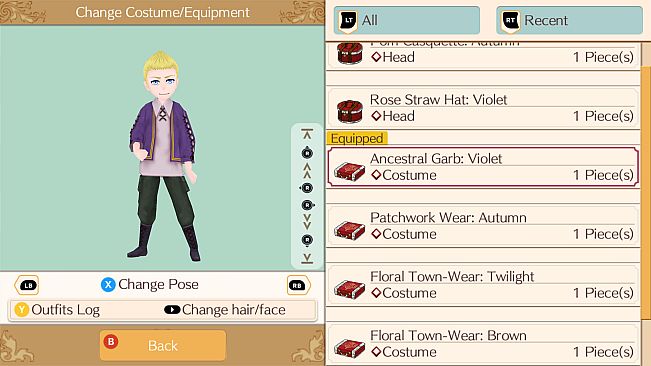Open the Outfits Log
The width and height of the screenshot is (651, 366).
57,310
